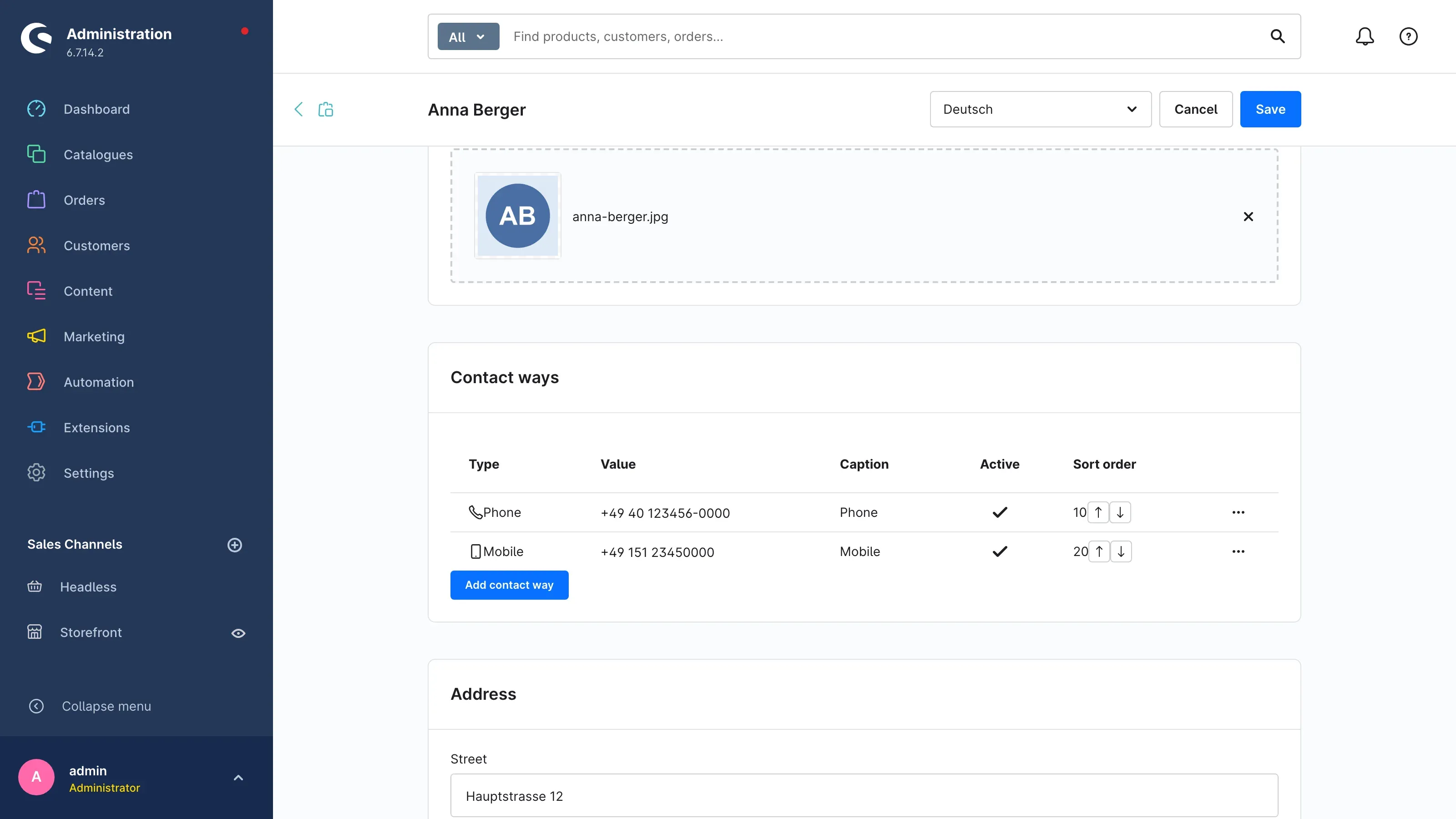This screenshot has width=1456, height=819.
Task: Click the Mobile row active checkmark
Action: pyautogui.click(x=999, y=551)
